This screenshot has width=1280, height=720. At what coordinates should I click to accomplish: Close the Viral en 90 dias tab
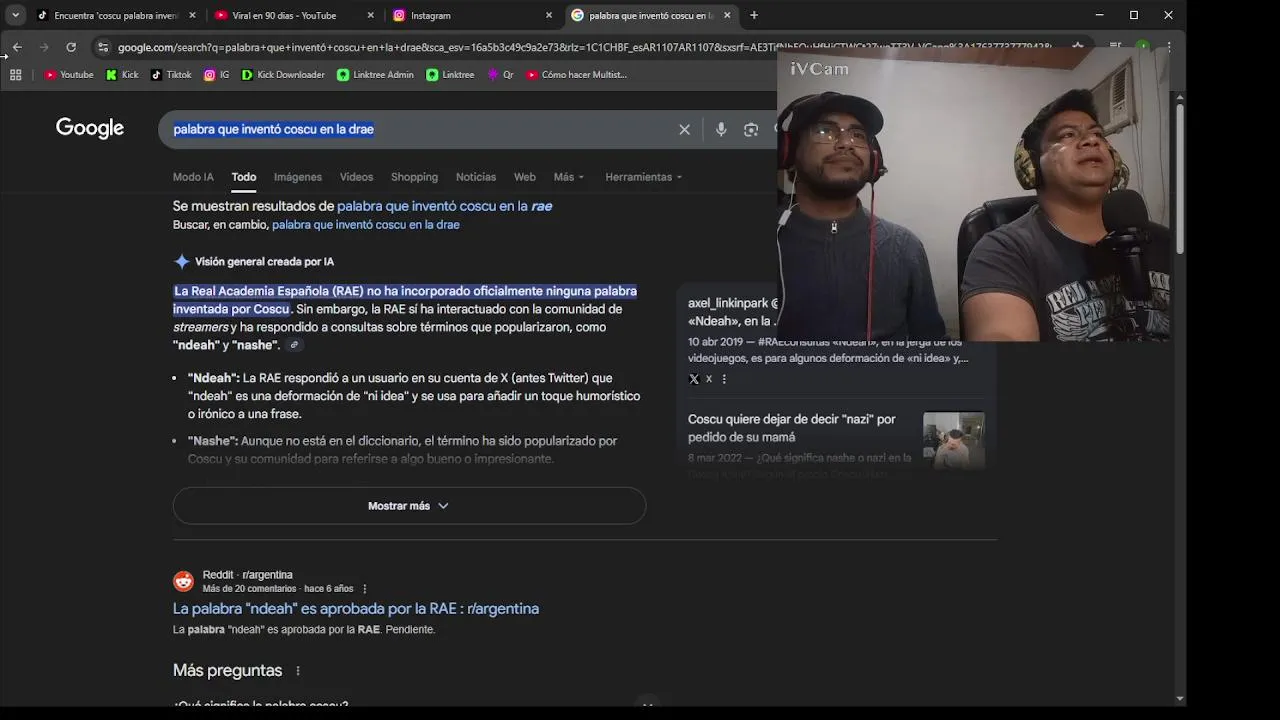pos(371,15)
